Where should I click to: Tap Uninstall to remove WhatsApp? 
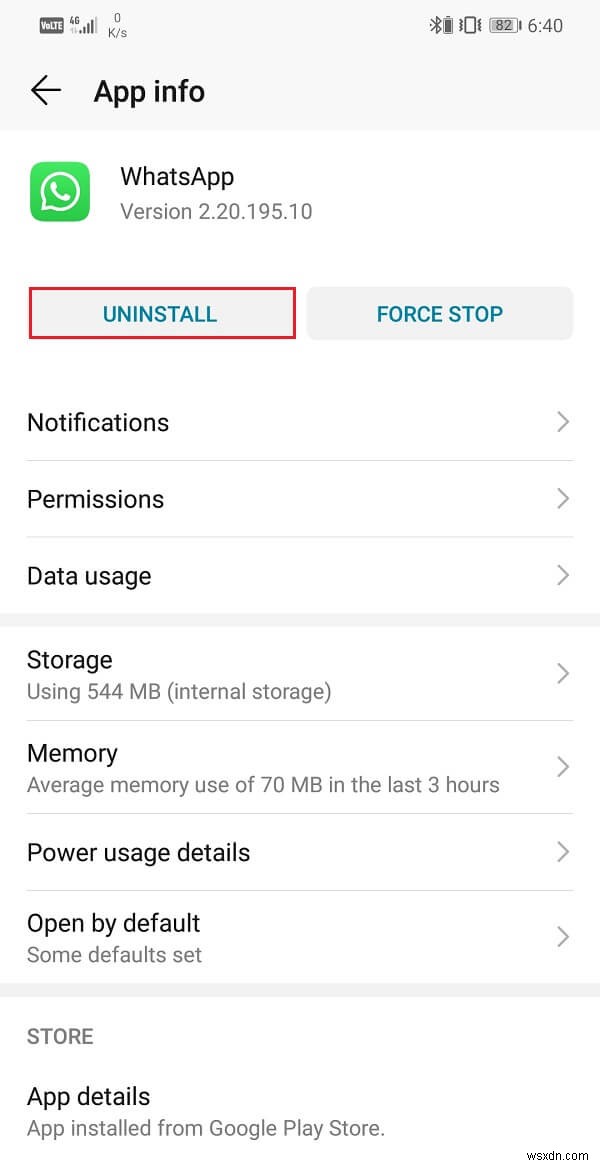(161, 314)
